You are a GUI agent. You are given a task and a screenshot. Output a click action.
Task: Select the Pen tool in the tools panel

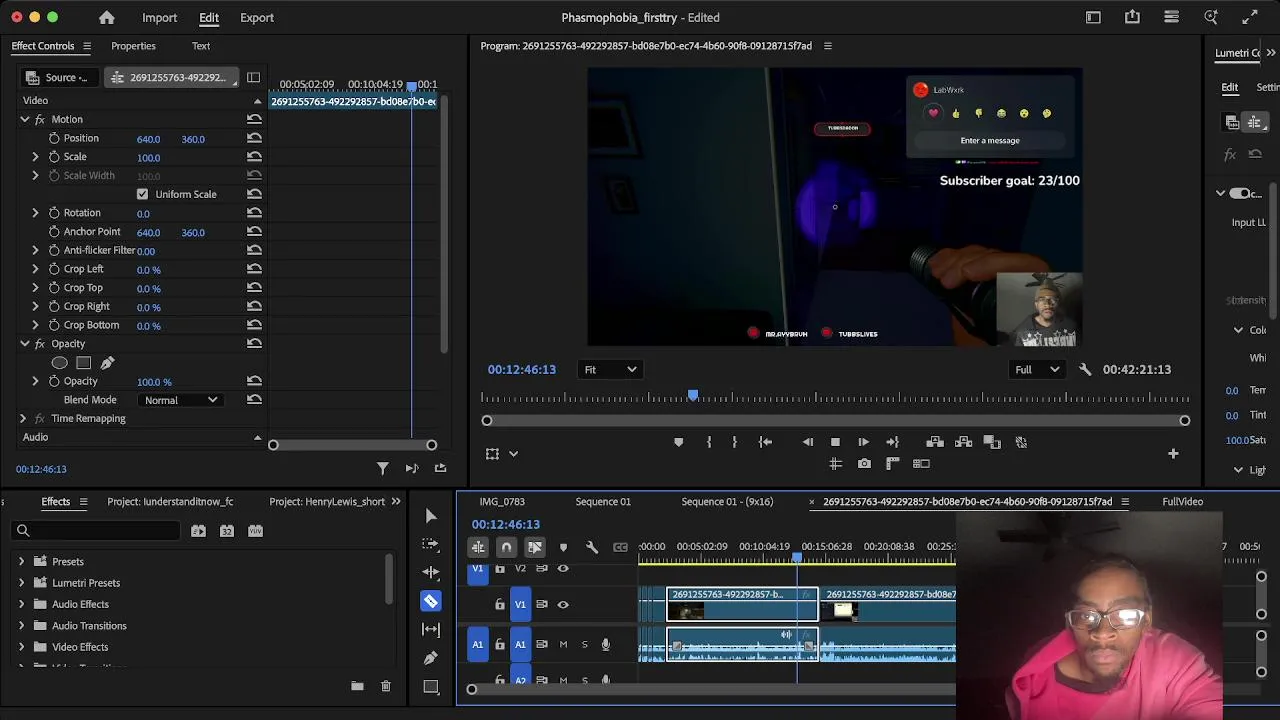tap(431, 658)
